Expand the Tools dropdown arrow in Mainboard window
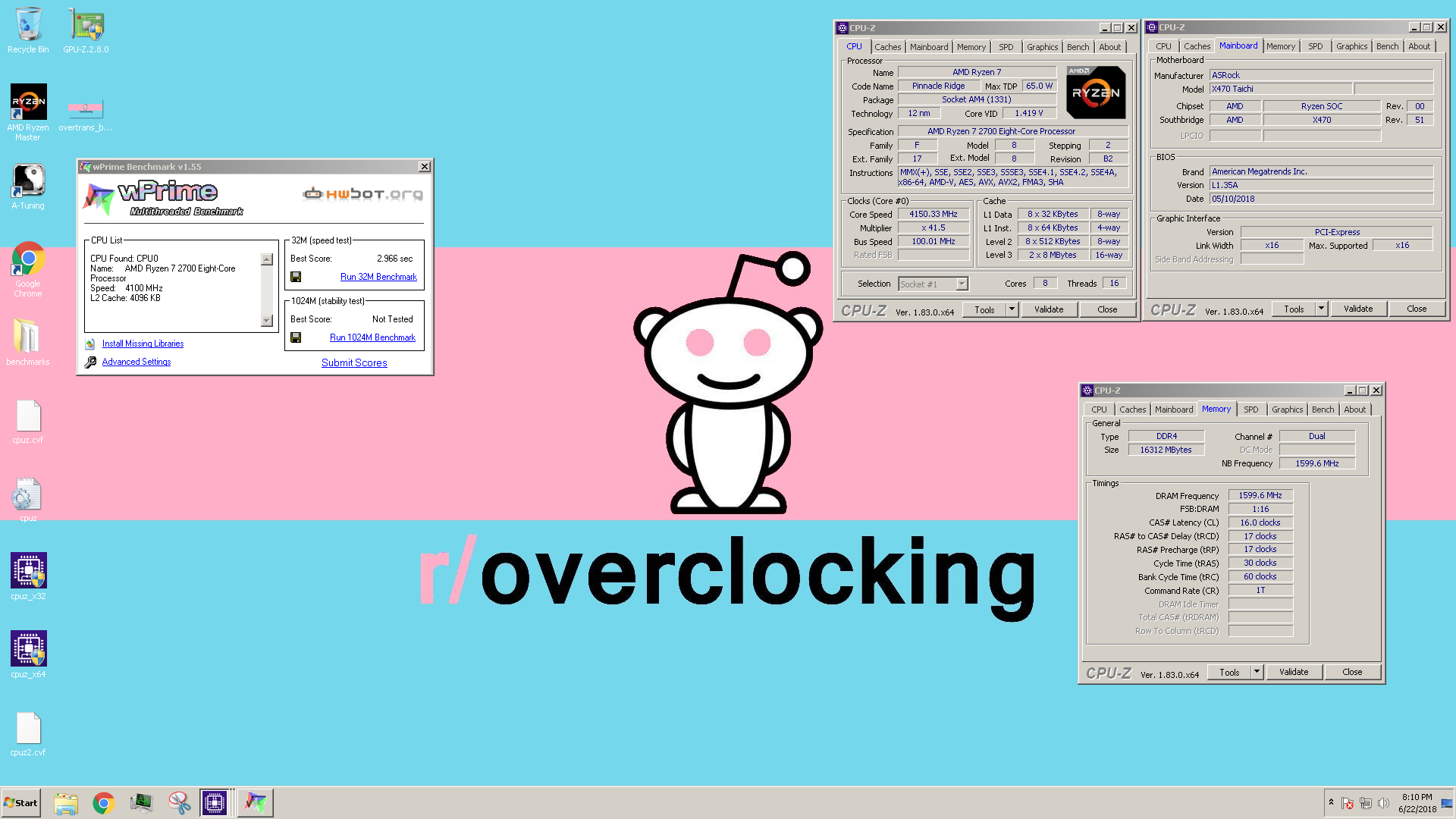The image size is (1456, 819). tap(1321, 309)
